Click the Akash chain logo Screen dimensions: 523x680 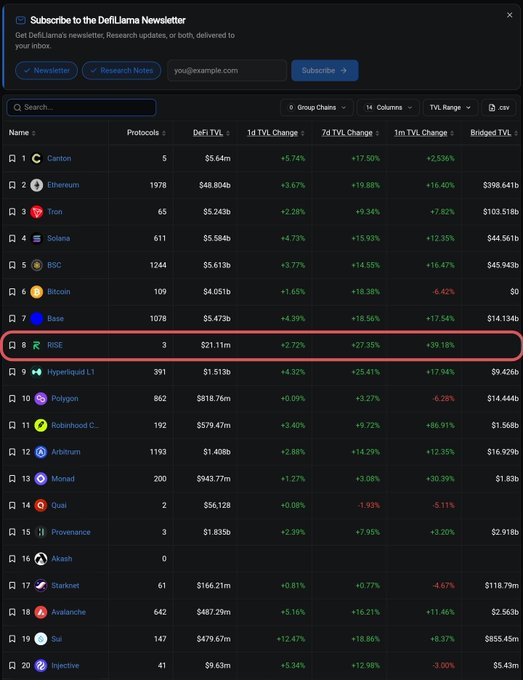[x=41, y=559]
